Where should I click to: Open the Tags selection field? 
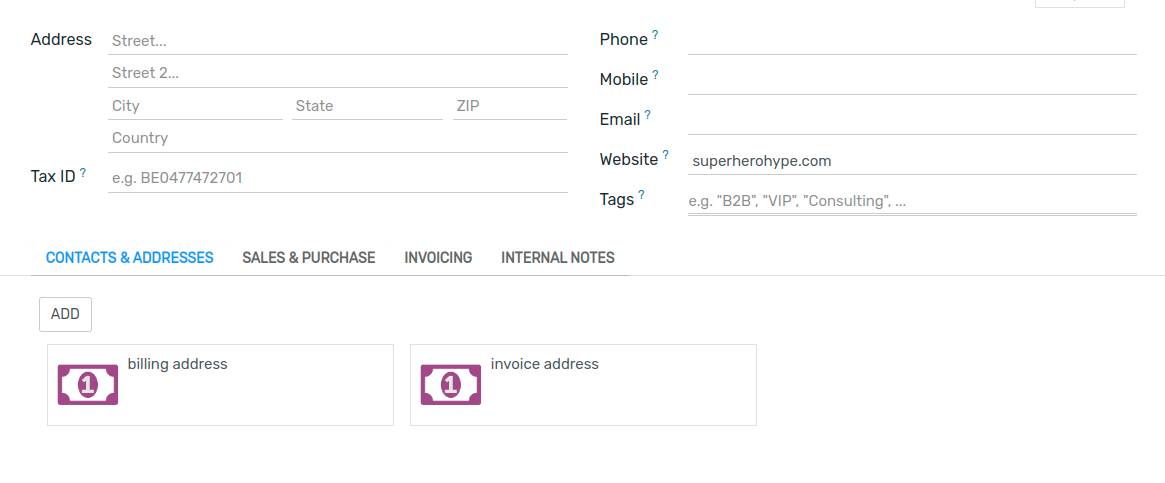[x=911, y=201]
